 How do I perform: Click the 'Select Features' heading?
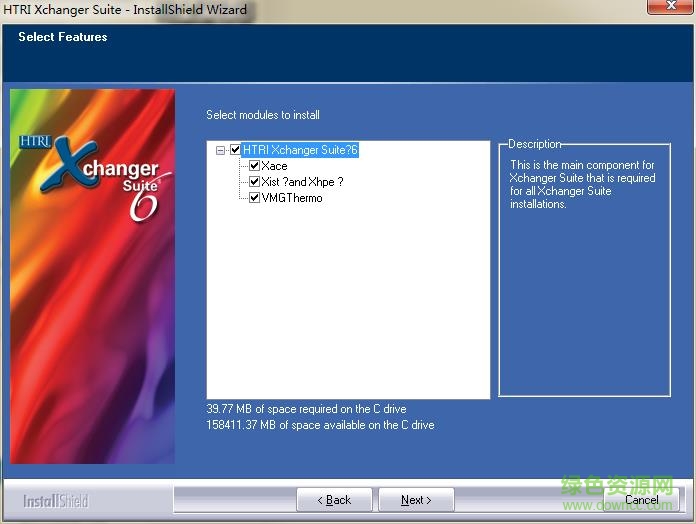click(x=63, y=37)
